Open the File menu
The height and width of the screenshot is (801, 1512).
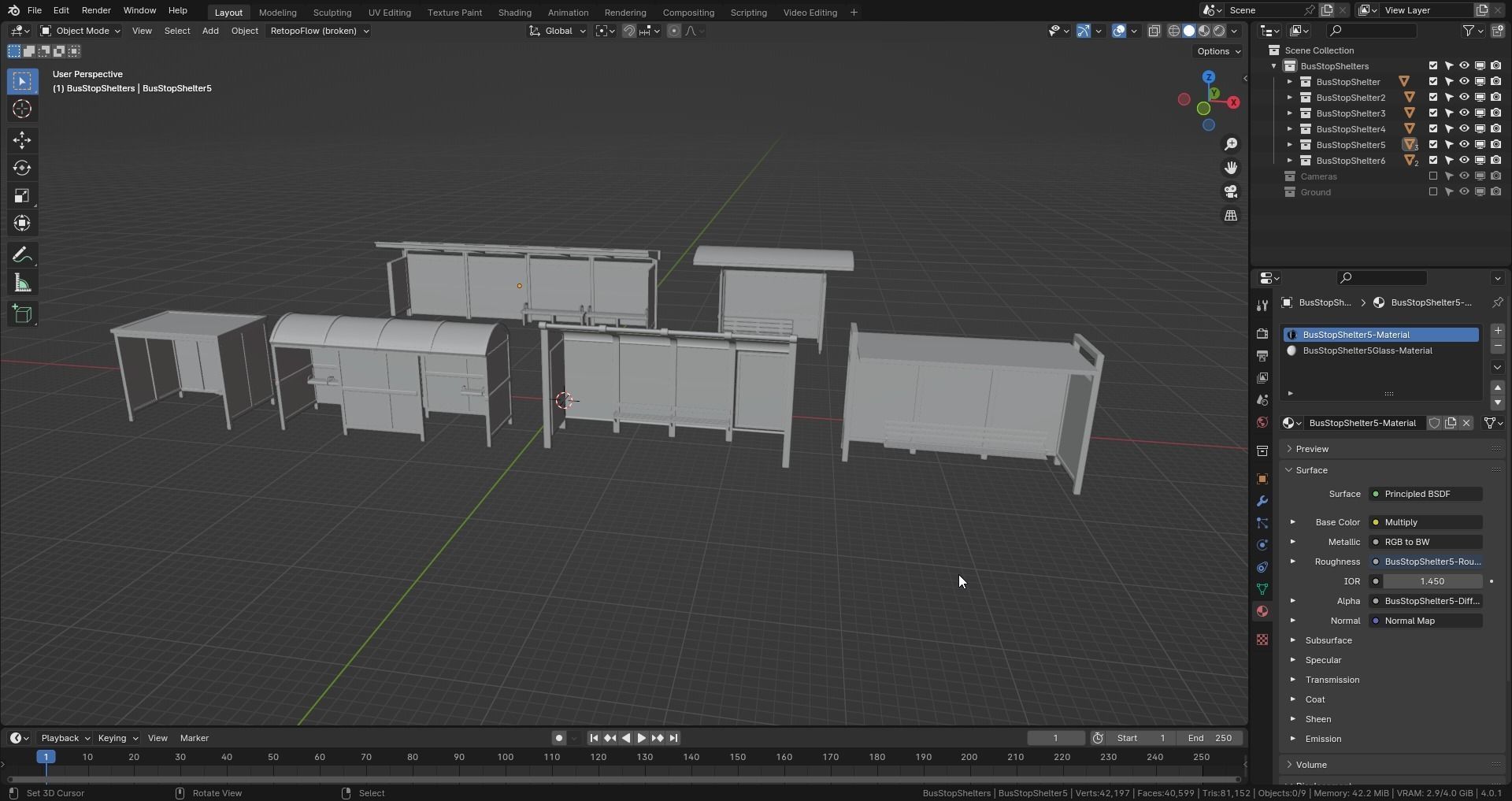[x=35, y=10]
